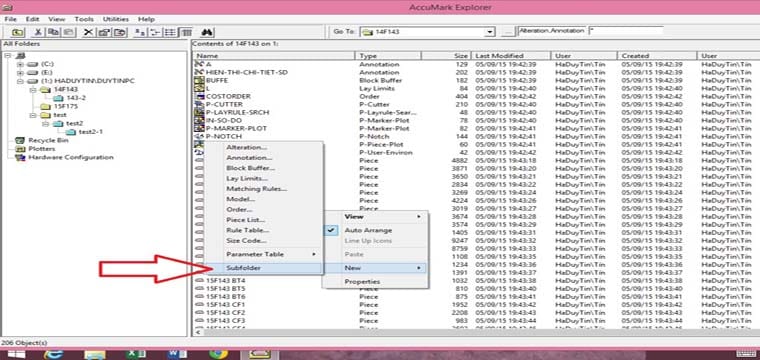Expand the (C:) drive node
Image resolution: width=760 pixels, height=360 pixels.
click(x=20, y=64)
